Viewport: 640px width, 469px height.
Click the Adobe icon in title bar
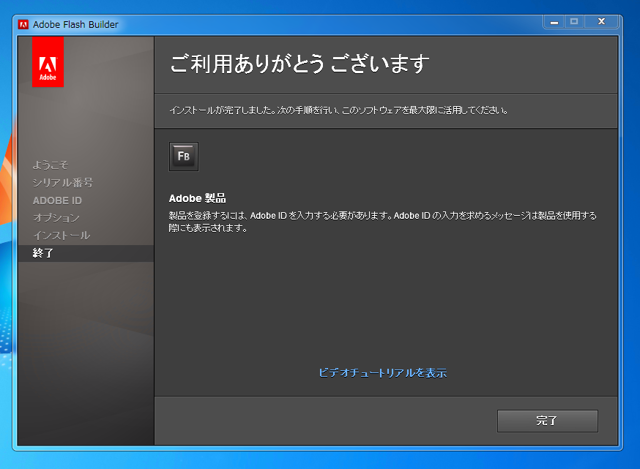click(23, 25)
